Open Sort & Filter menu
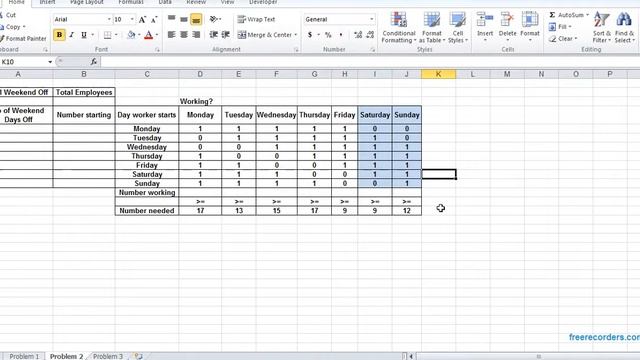Viewport: 640px width, 360px height. coord(602,27)
